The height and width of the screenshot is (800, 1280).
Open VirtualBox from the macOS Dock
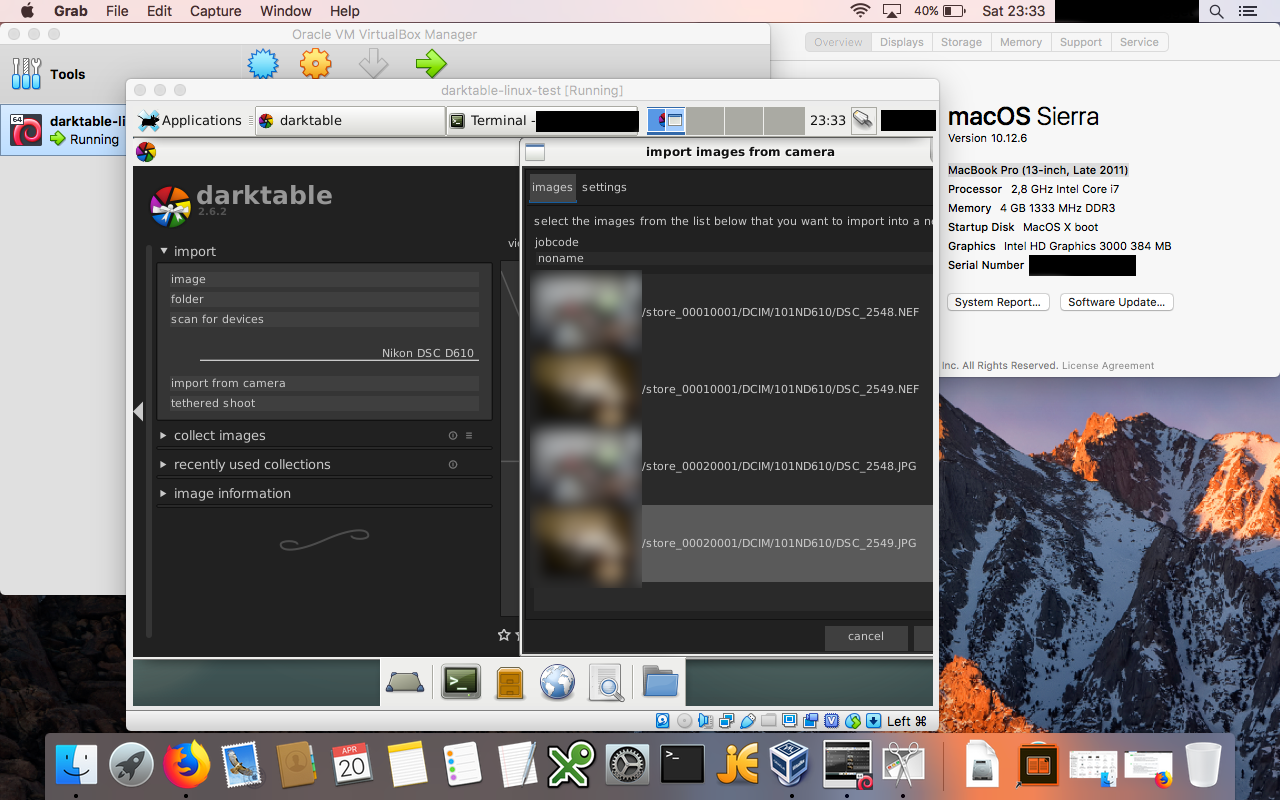(x=790, y=765)
